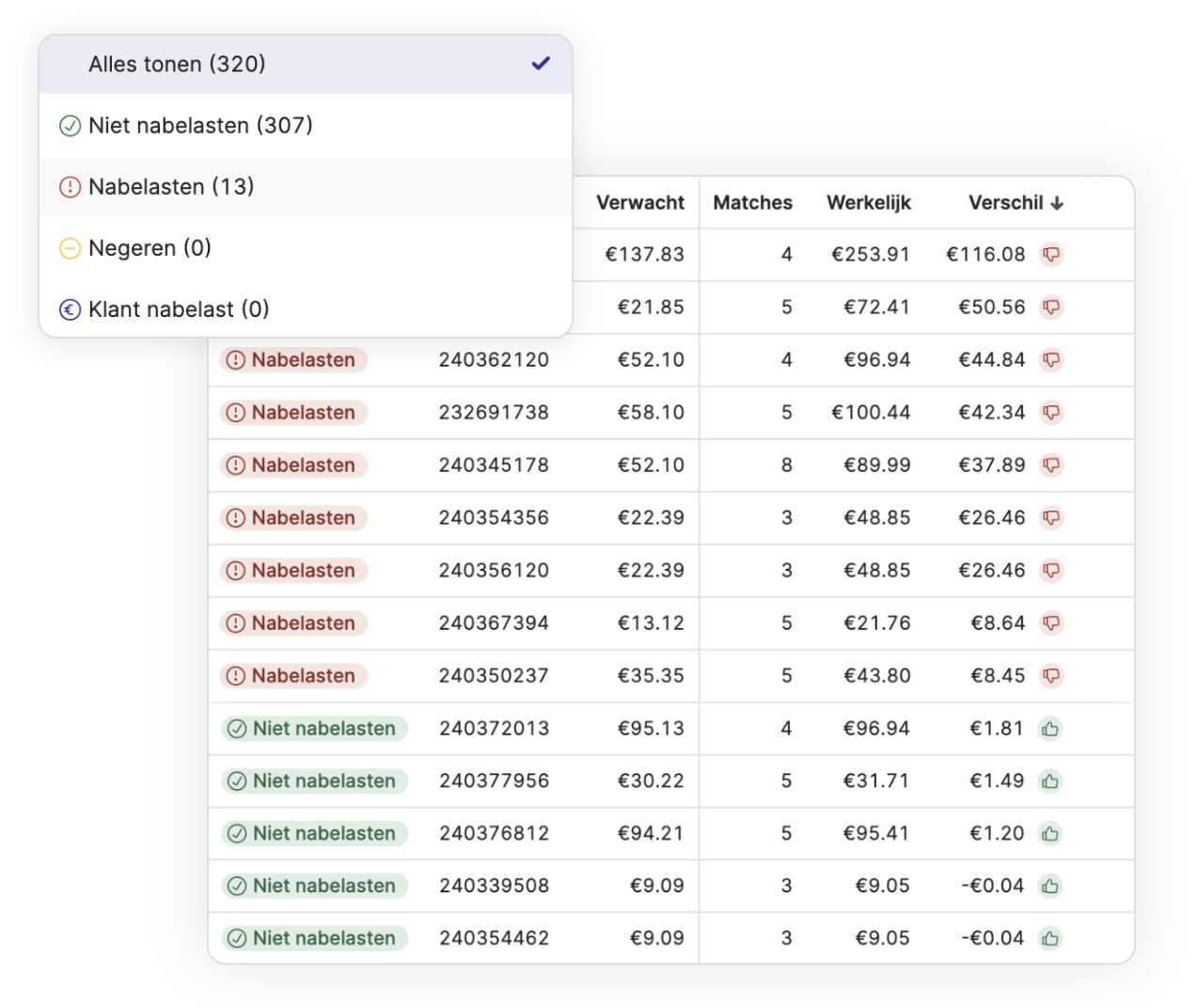This screenshot has width=1196, height=1008.
Task: Select the 'Alles tonen (320)' filter option
Action: (x=306, y=64)
